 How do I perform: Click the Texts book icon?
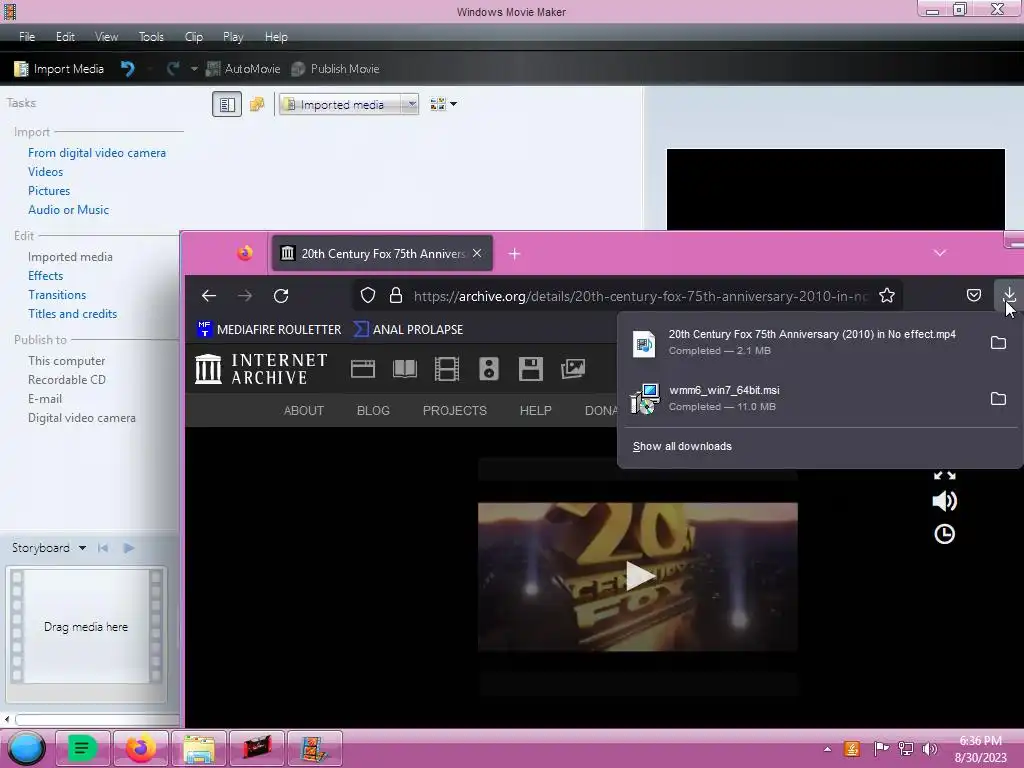405,369
